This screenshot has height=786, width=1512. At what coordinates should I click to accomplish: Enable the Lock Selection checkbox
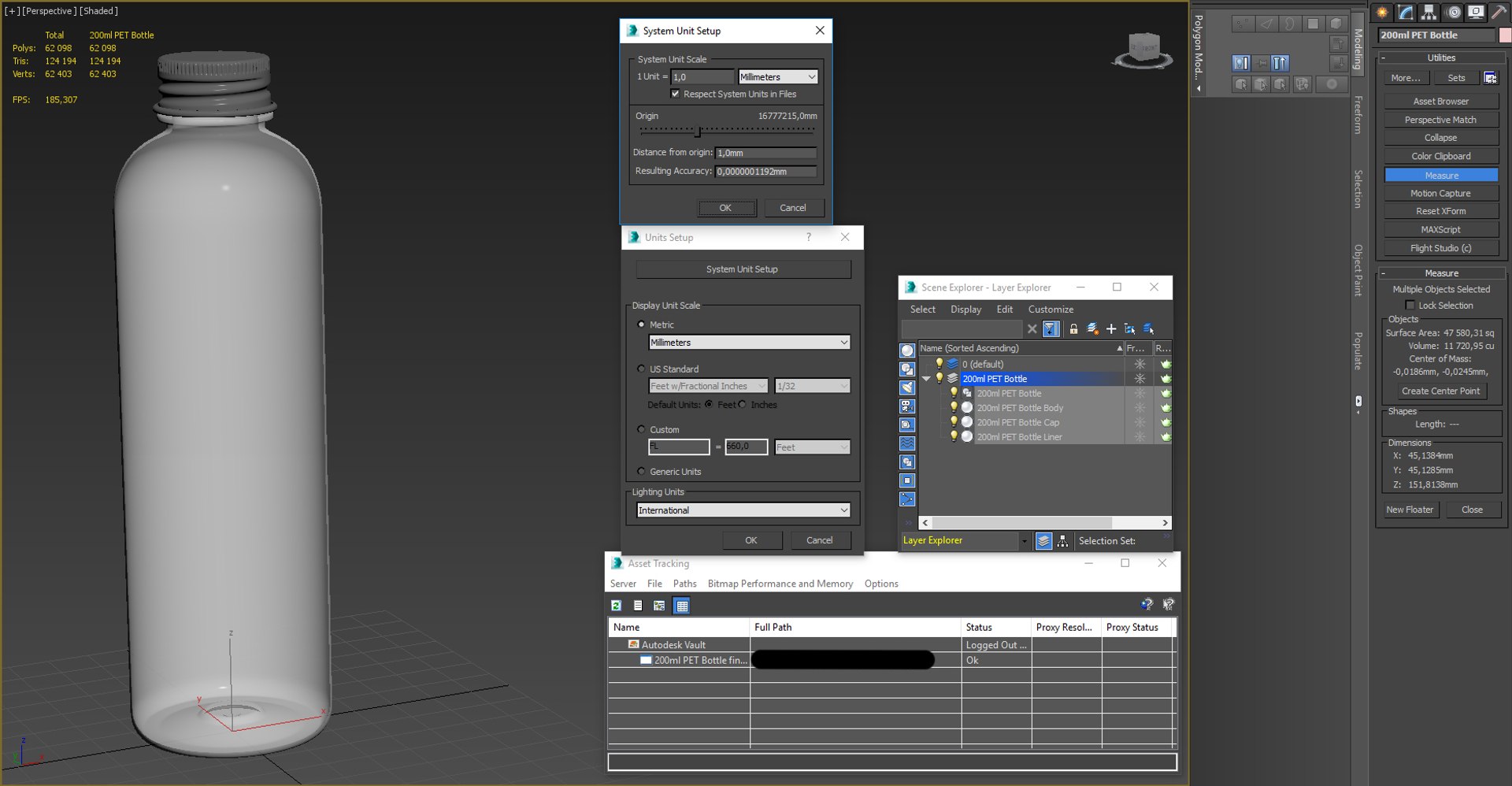pos(1410,306)
